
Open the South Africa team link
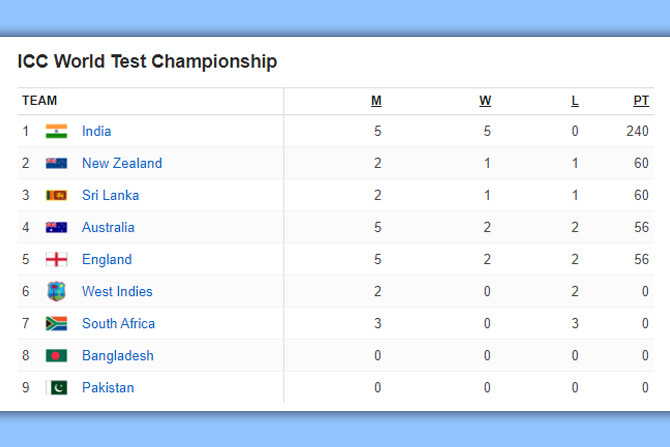tap(118, 323)
